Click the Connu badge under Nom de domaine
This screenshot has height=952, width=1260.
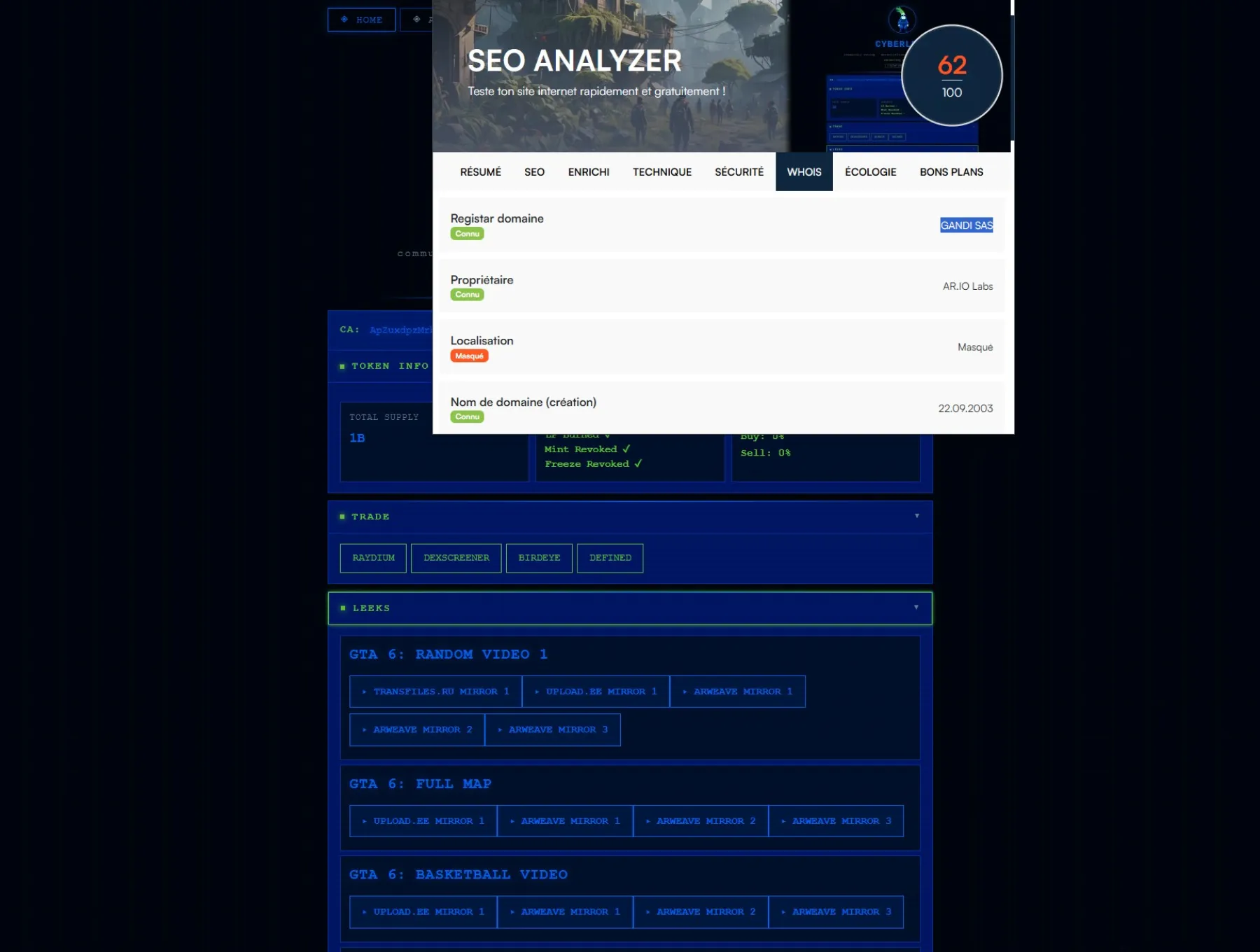(467, 417)
